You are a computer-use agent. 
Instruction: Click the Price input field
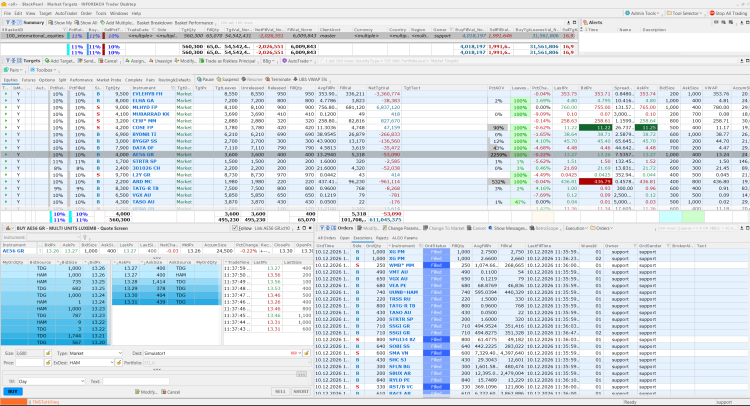pos(30,363)
